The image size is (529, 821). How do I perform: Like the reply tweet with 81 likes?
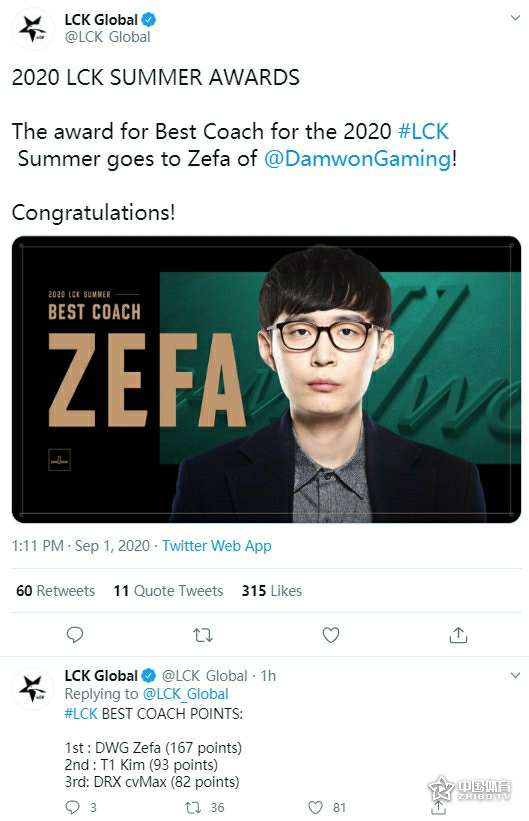coord(315,807)
